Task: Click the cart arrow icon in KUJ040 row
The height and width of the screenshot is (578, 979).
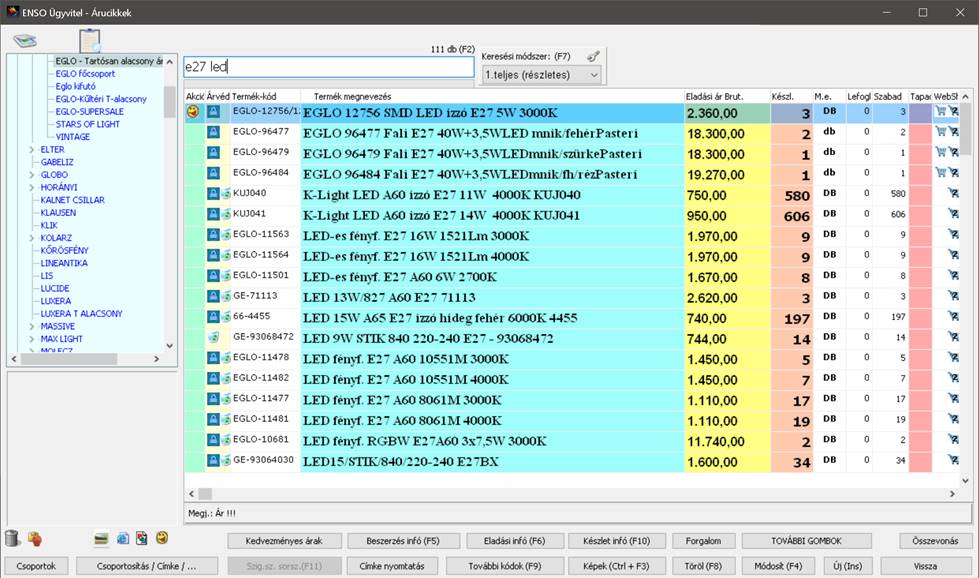Action: 953,193
